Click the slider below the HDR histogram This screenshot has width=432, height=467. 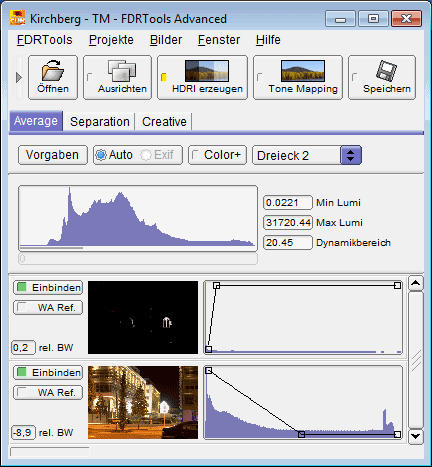click(138, 258)
